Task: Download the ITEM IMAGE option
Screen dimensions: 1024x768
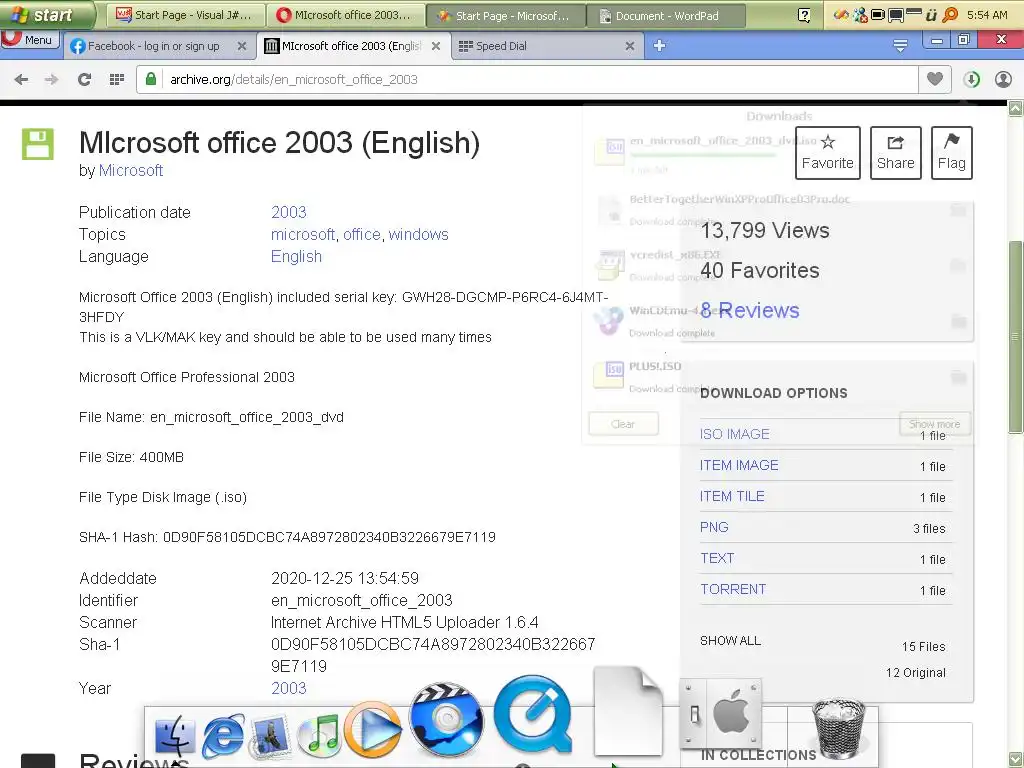Action: 739,465
